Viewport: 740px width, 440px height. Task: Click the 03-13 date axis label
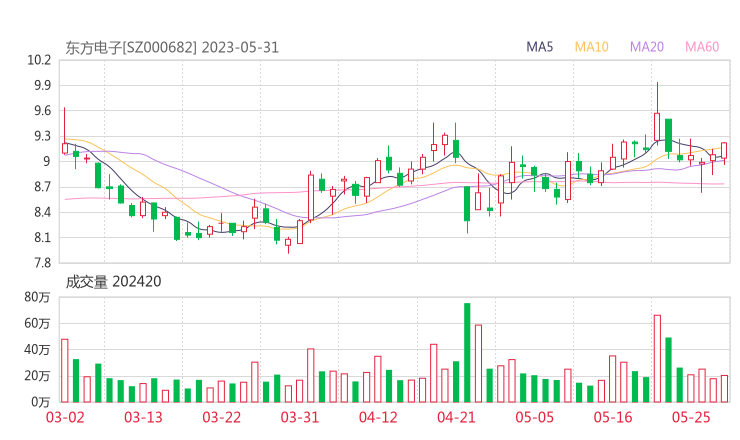[143, 417]
